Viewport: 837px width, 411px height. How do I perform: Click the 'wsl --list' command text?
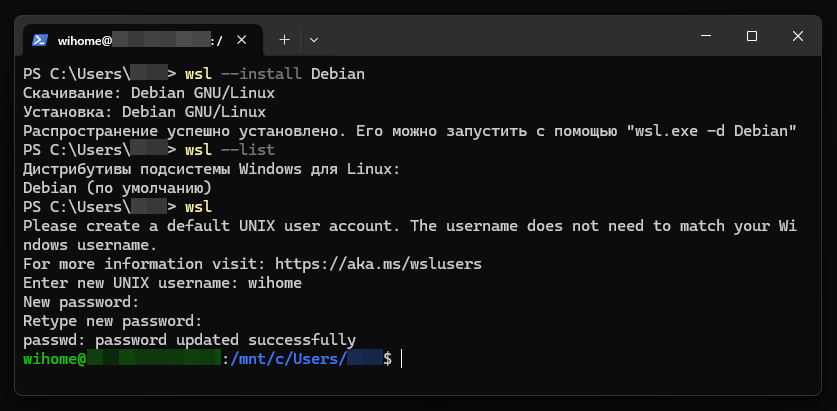point(230,149)
